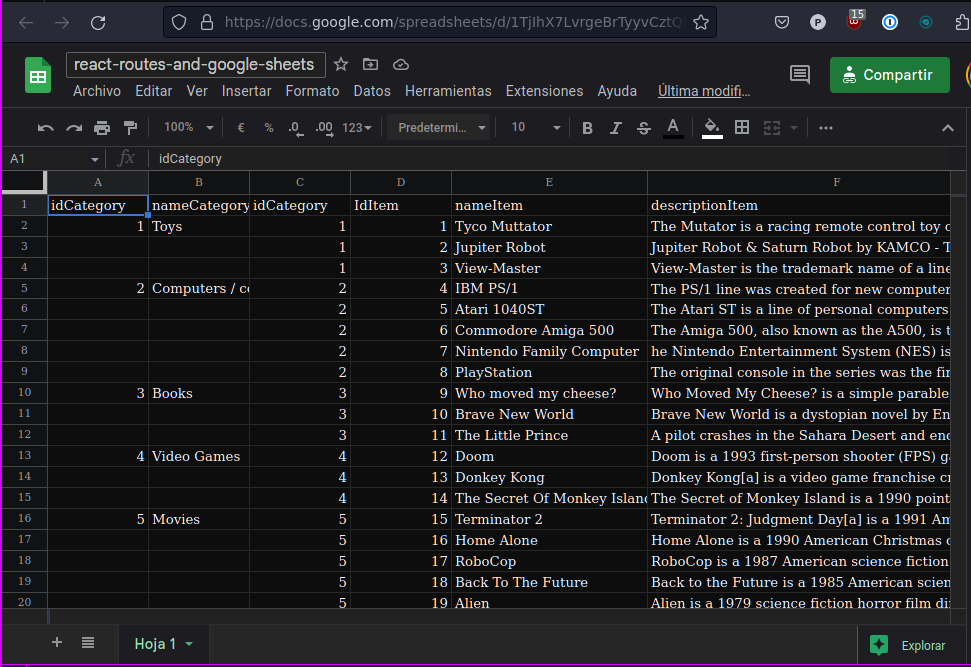Select row 10 header
Screen dimensions: 971x667
24,393
